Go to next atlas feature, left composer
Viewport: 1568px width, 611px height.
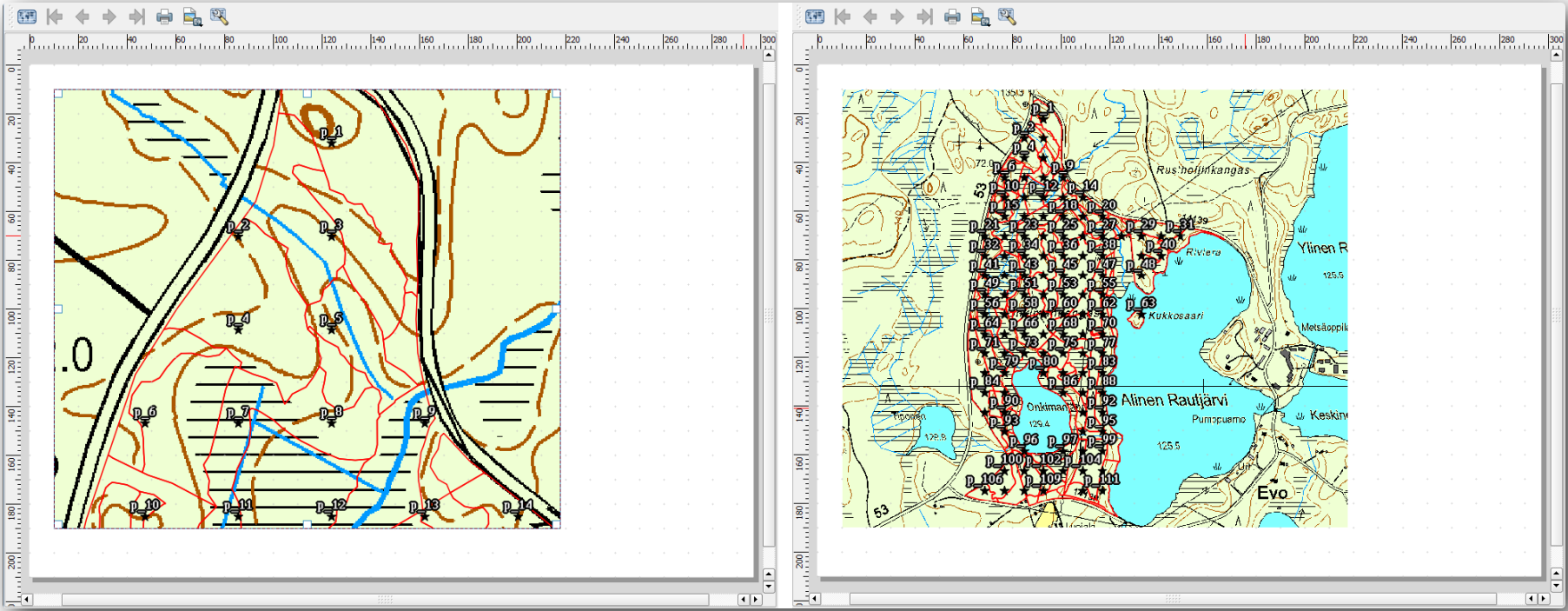pyautogui.click(x=109, y=17)
